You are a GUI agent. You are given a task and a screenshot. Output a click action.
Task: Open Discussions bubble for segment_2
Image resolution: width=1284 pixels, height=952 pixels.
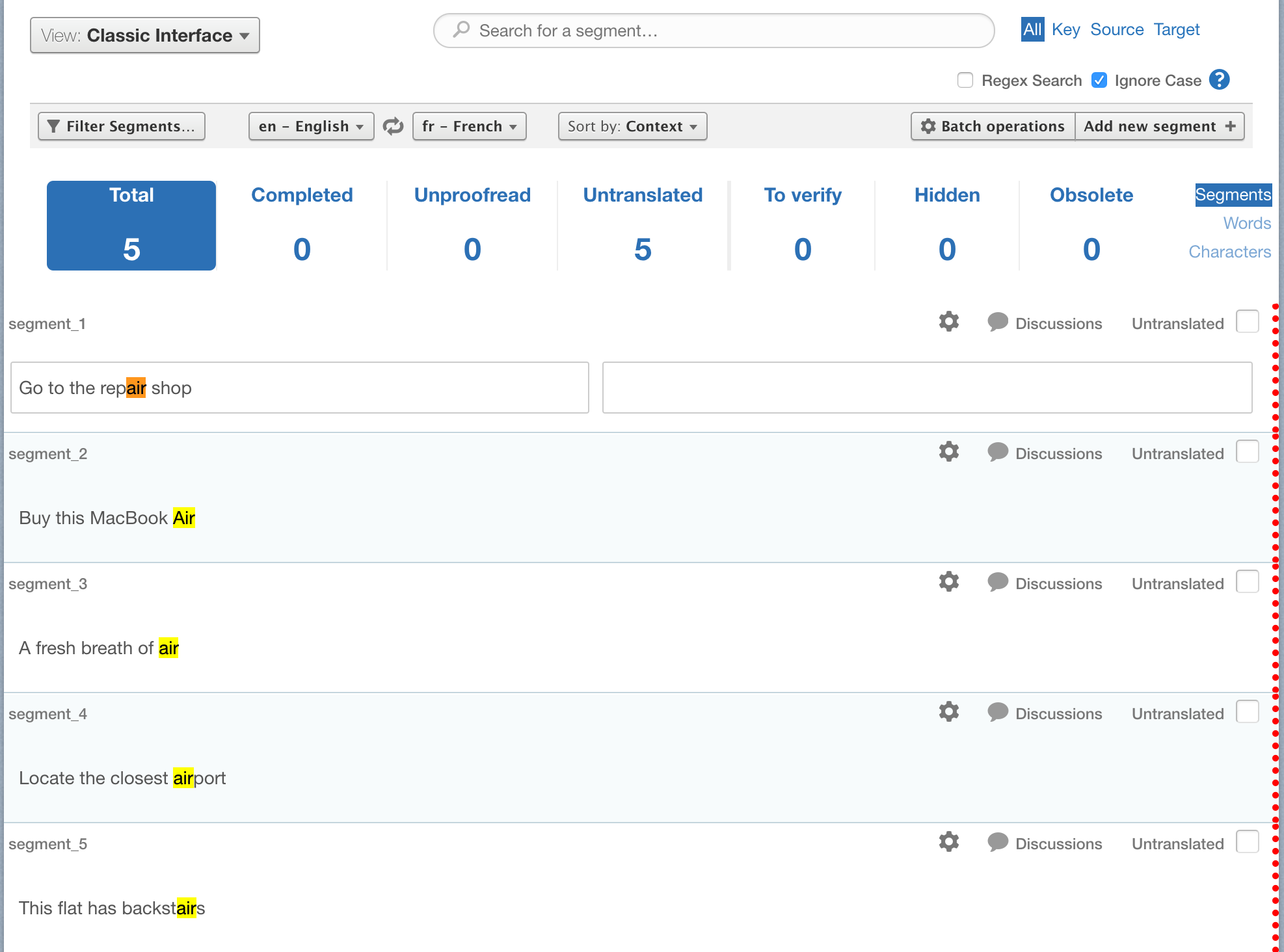click(997, 453)
